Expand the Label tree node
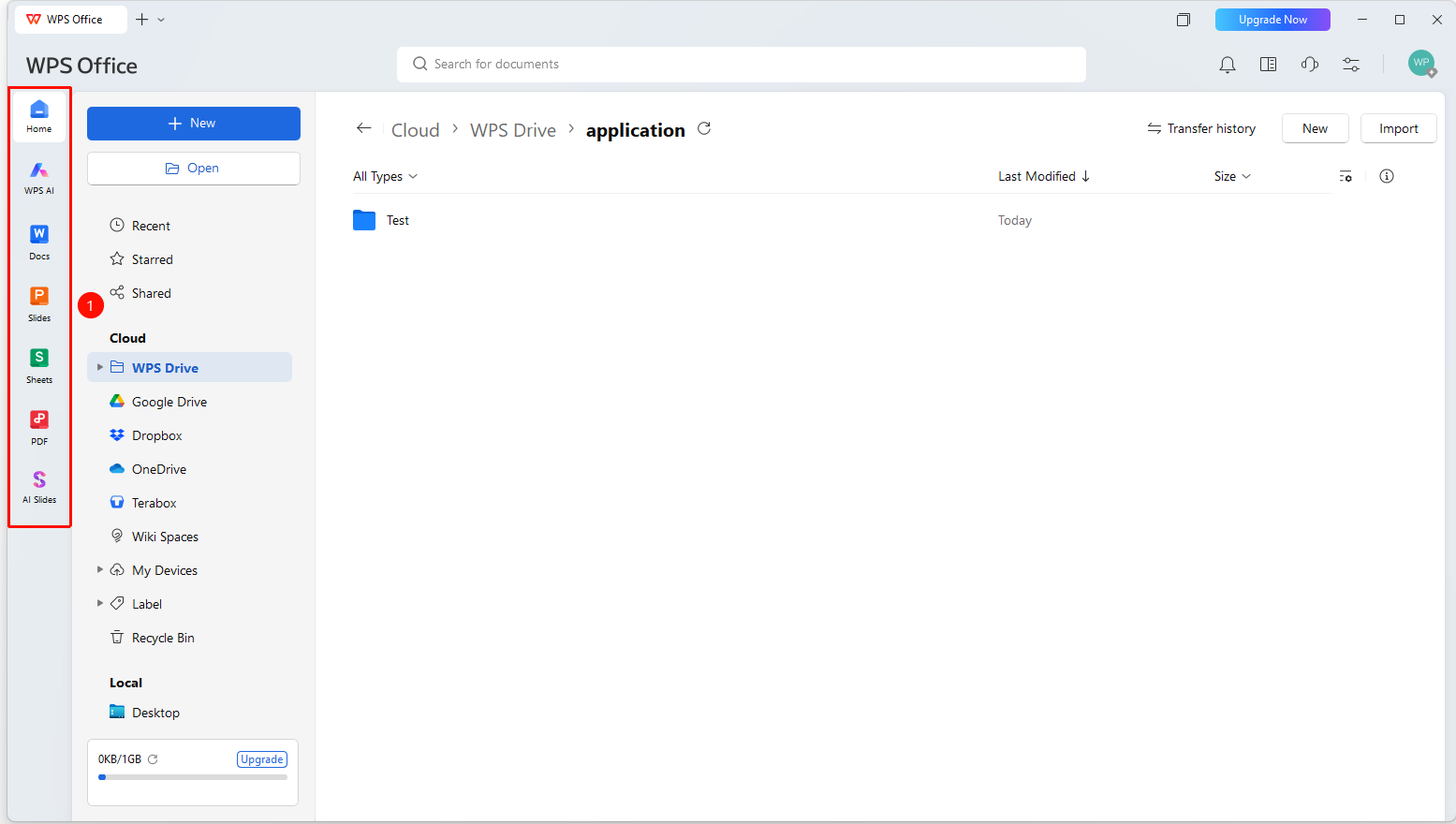The width and height of the screenshot is (1456, 824). click(x=100, y=603)
